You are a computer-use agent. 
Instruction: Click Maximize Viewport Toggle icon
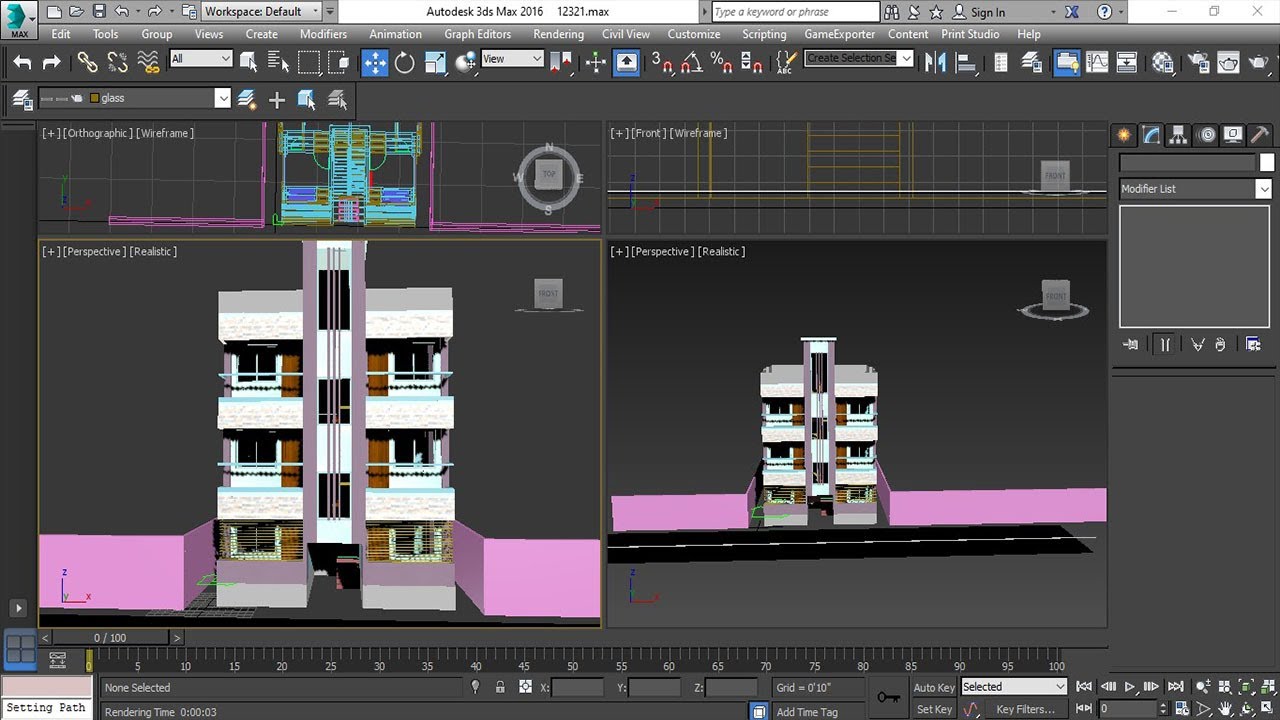[1268, 708]
